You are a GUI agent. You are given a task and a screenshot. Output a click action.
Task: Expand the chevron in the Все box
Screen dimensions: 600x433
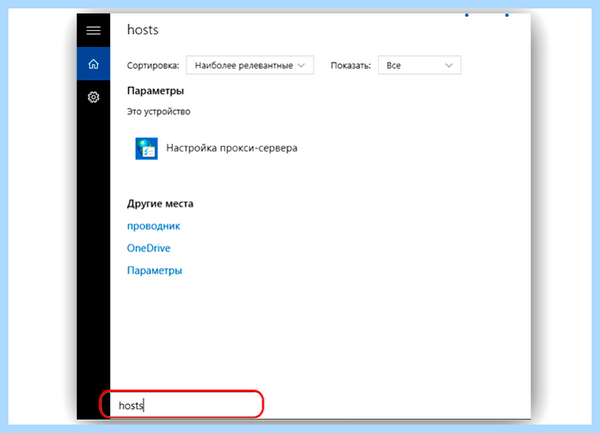pos(449,65)
